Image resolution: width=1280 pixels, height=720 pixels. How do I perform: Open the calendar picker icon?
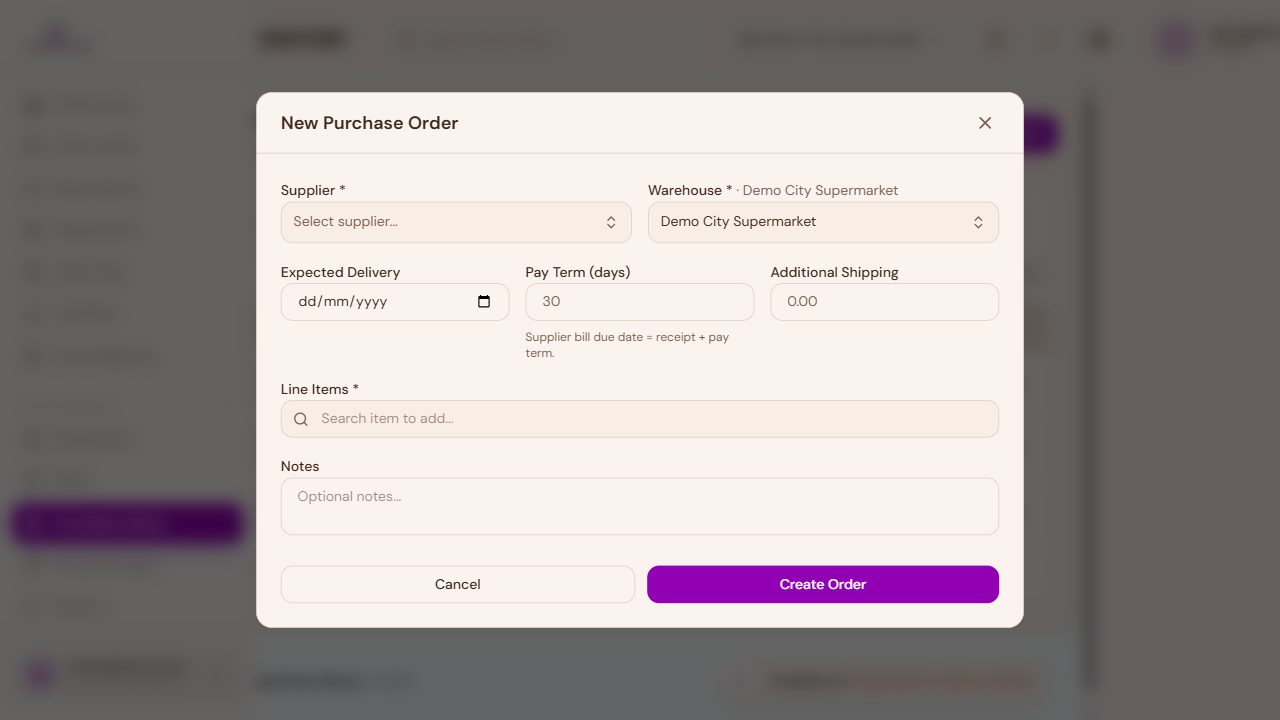484,302
